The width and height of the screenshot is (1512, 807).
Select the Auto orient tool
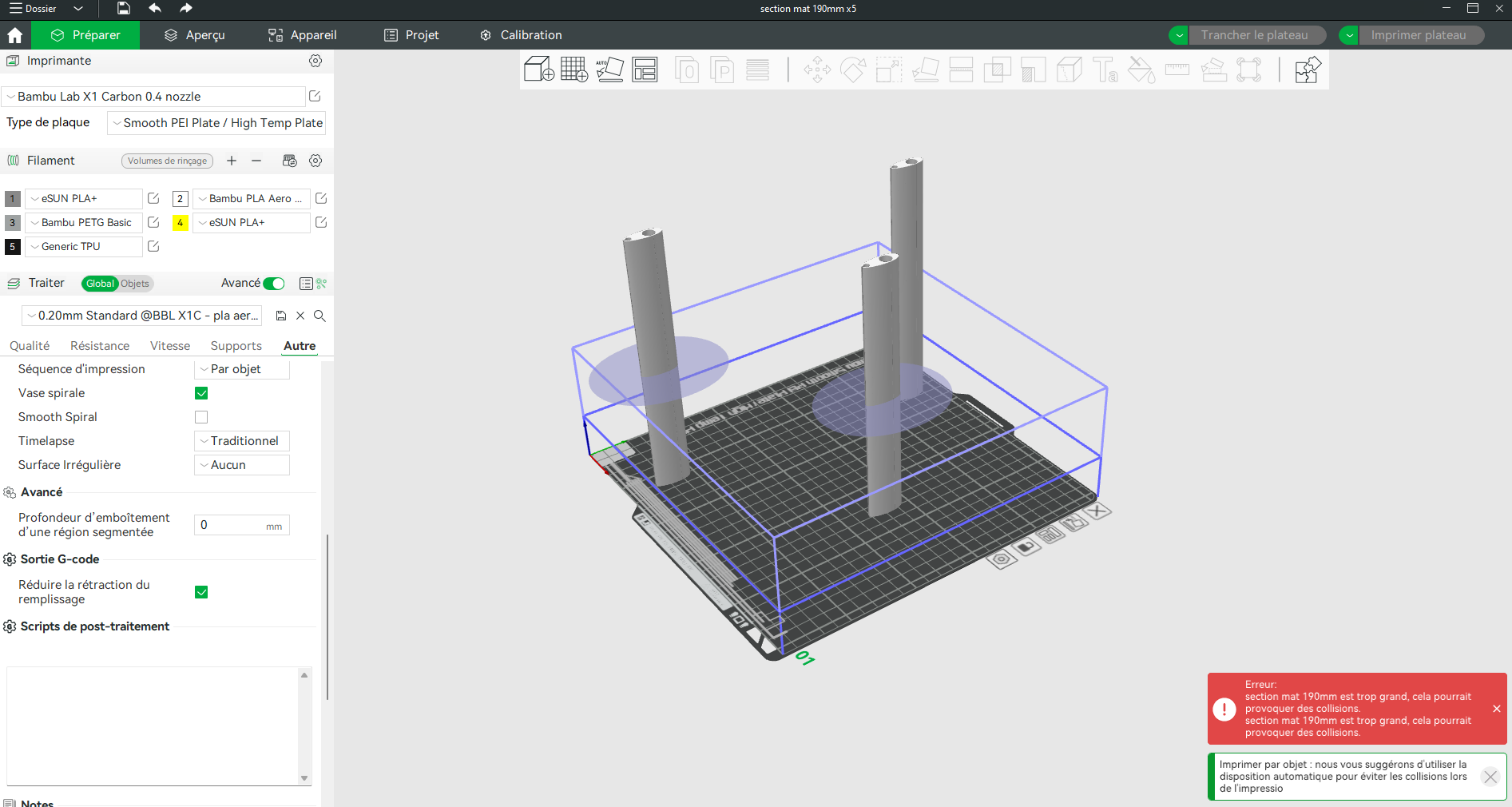[609, 70]
